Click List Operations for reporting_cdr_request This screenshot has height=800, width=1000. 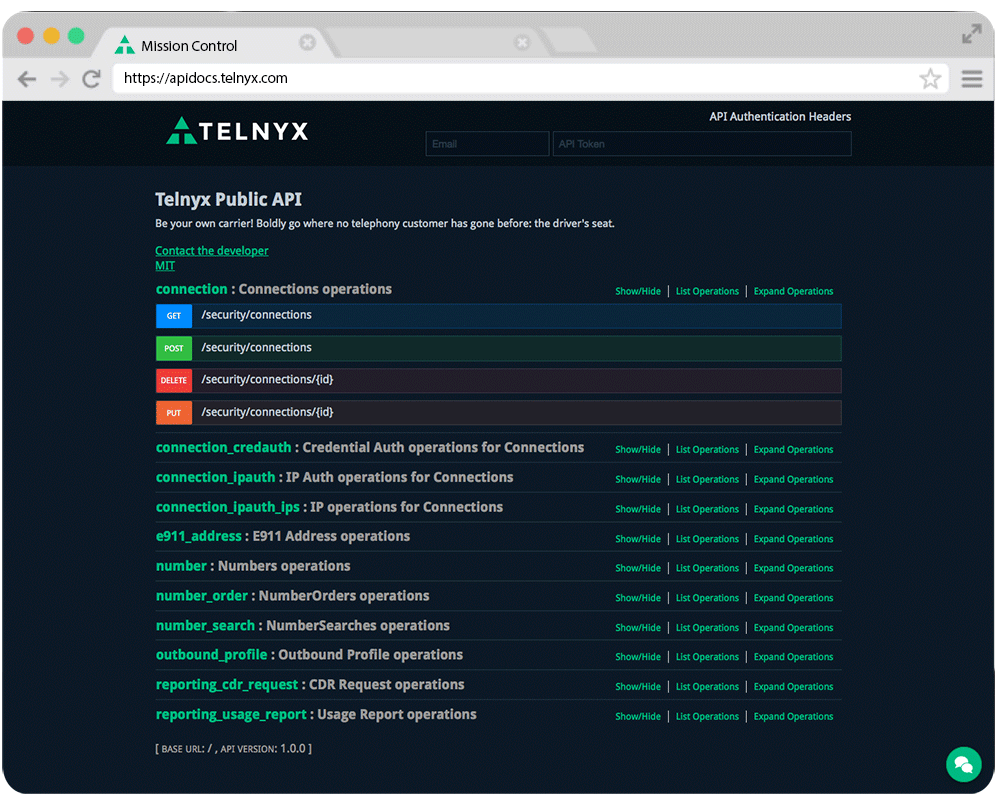point(707,687)
